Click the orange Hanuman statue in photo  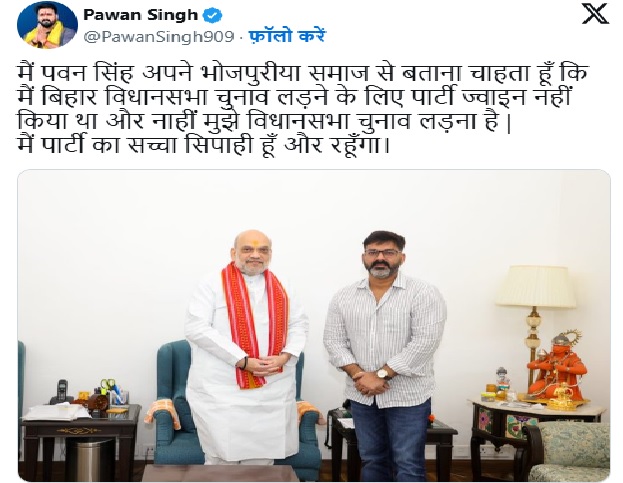tap(557, 365)
